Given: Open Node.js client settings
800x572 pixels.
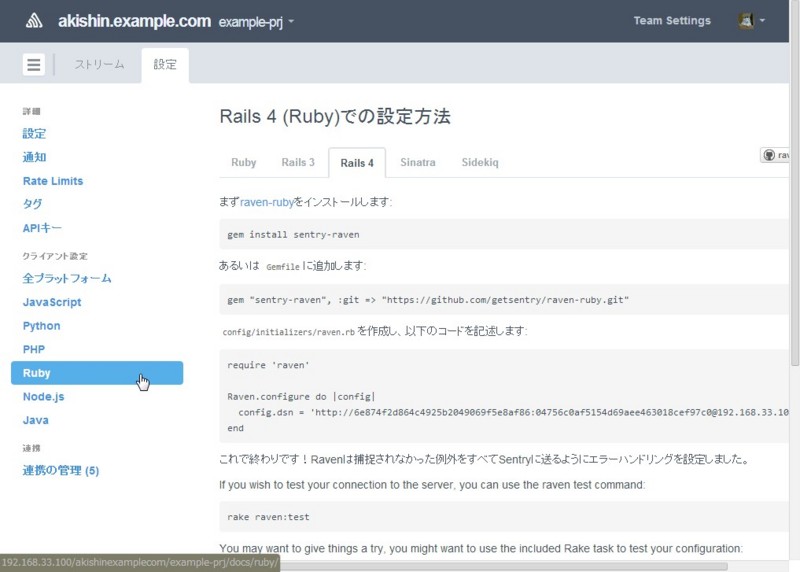Looking at the screenshot, I should [43, 397].
